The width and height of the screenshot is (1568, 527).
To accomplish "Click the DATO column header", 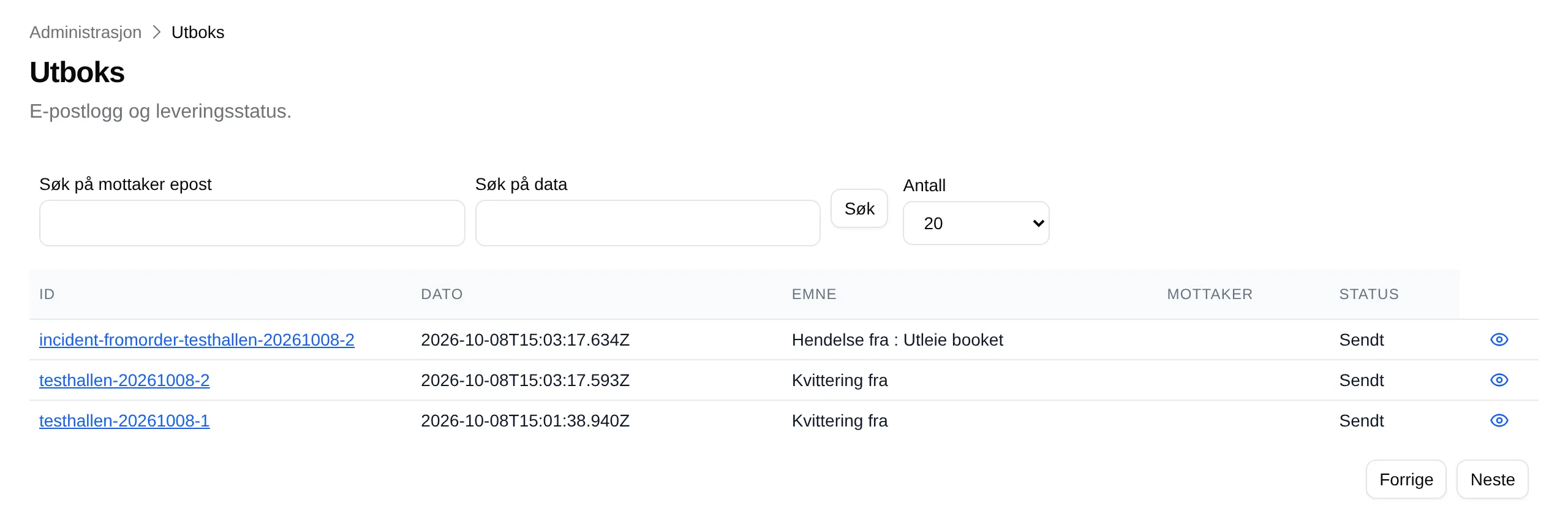I will [x=442, y=294].
